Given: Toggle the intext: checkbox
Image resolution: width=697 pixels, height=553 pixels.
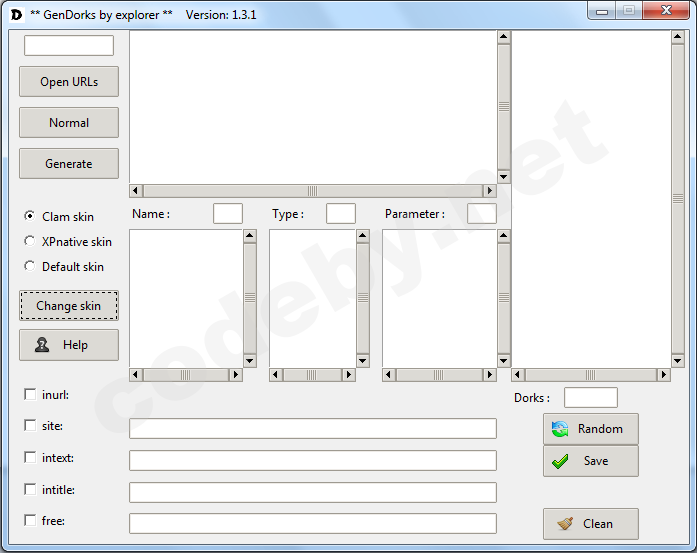Looking at the screenshot, I should click(30, 457).
